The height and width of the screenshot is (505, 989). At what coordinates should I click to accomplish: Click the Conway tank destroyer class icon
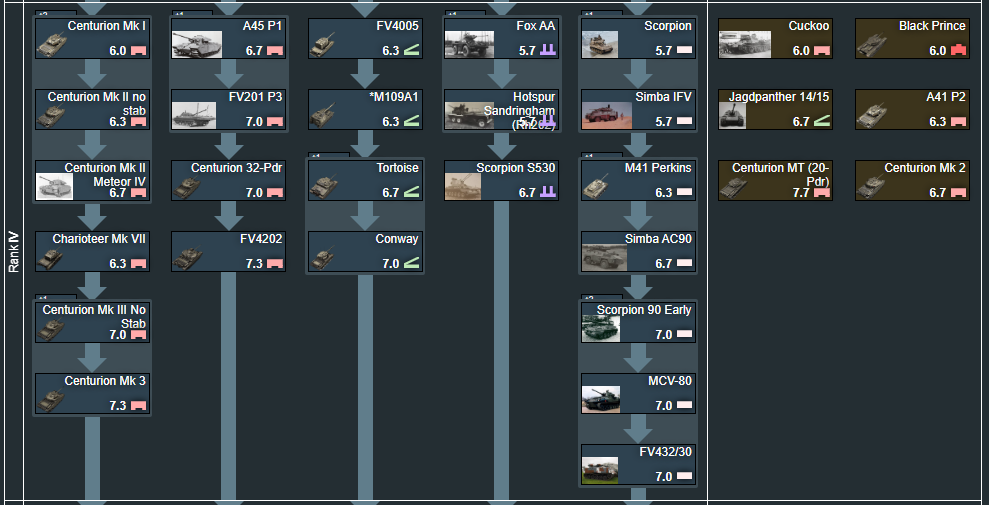click(x=411, y=263)
